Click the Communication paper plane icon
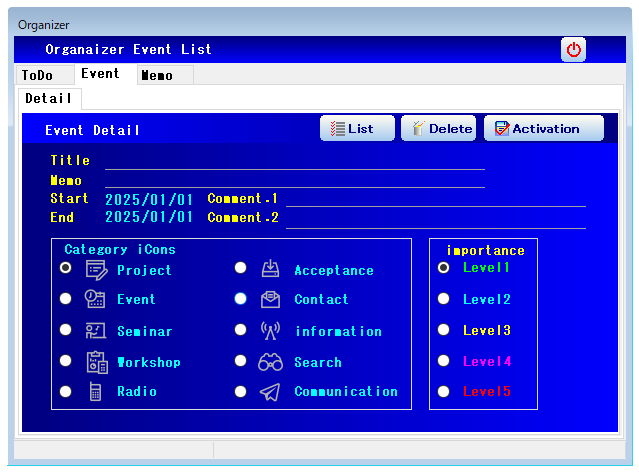The width and height of the screenshot is (639, 473). click(270, 392)
